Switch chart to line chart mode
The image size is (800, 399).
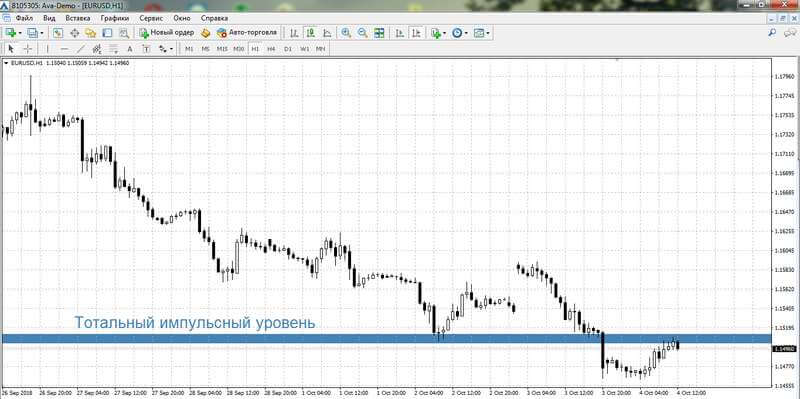point(327,33)
